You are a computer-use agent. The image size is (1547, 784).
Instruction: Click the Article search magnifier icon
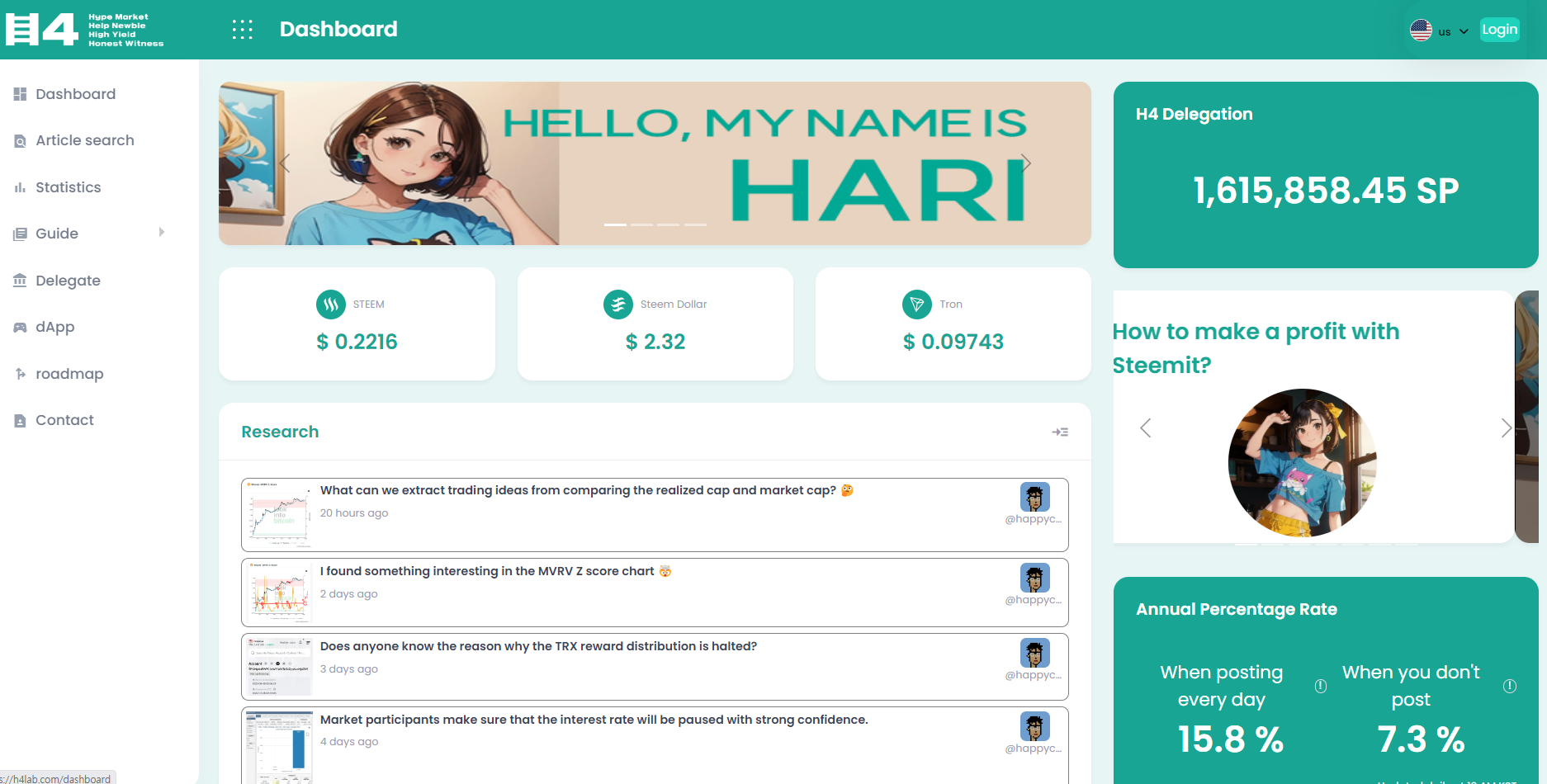click(20, 141)
